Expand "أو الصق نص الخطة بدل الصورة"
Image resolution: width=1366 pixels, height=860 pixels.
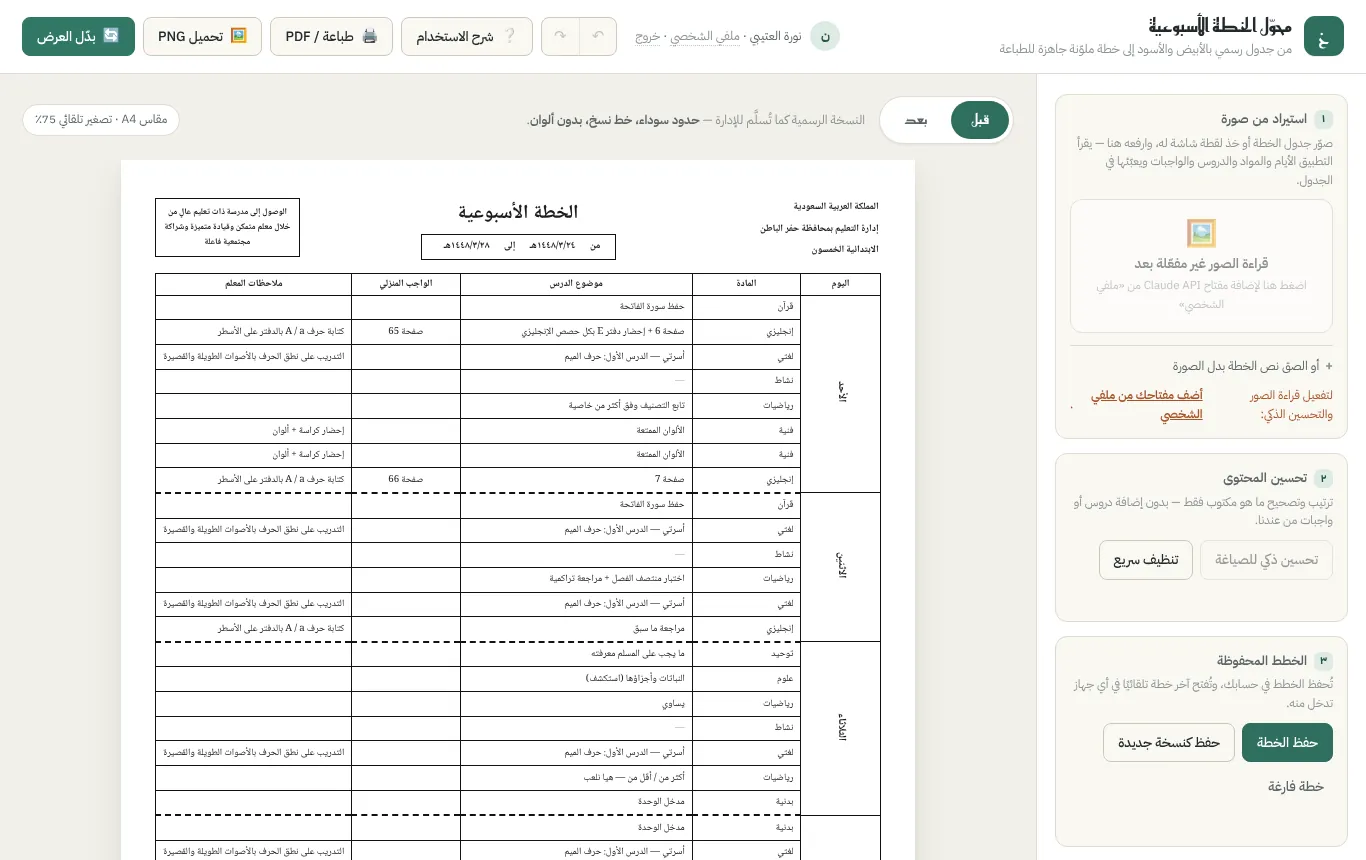coord(1254,366)
